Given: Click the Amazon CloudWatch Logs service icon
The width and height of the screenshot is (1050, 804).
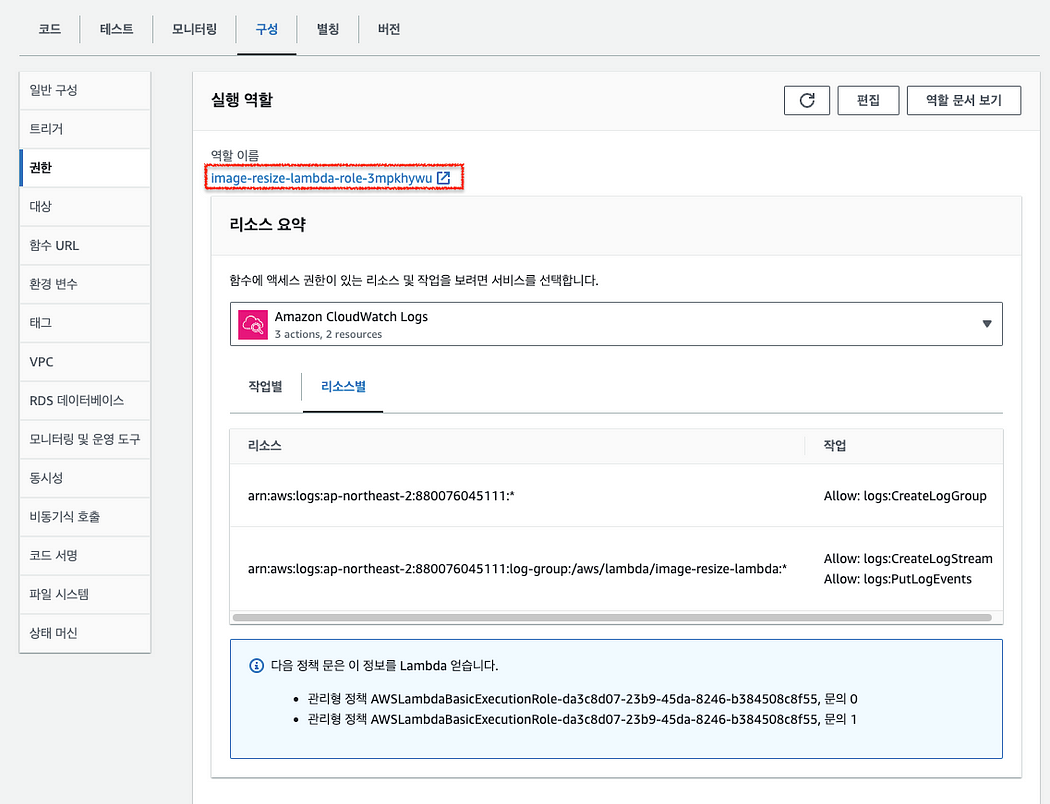Looking at the screenshot, I should pyautogui.click(x=252, y=325).
